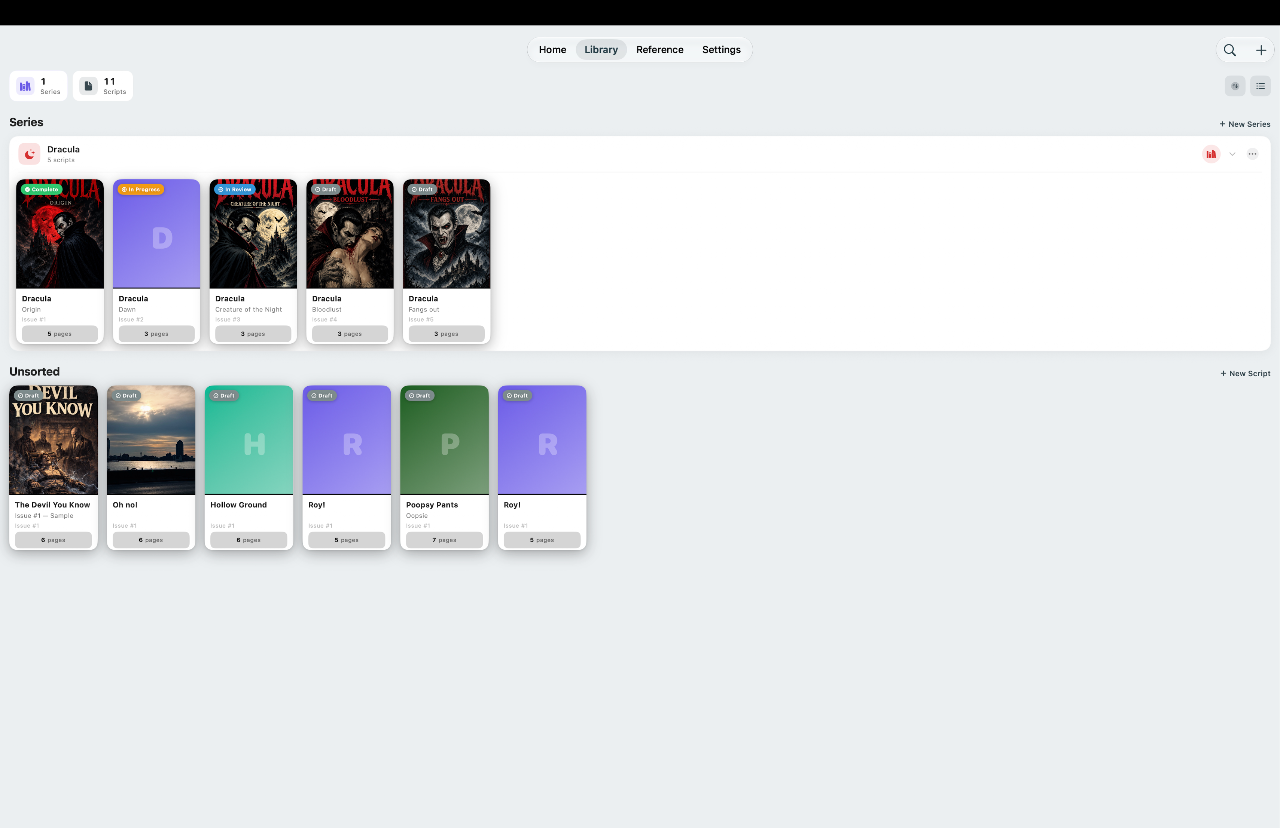Open the Settings tab

[x=721, y=50]
